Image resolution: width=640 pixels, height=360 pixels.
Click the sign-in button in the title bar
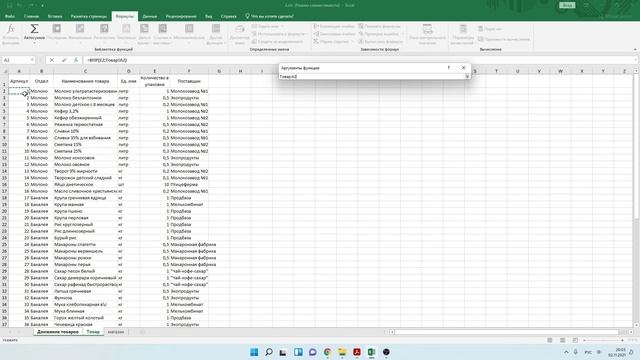[x=567, y=5]
